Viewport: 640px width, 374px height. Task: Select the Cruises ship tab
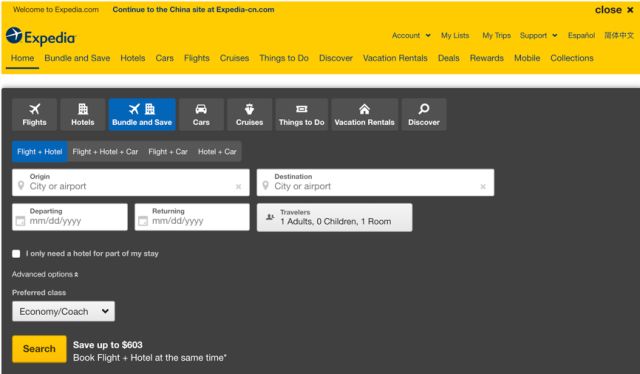pos(249,114)
